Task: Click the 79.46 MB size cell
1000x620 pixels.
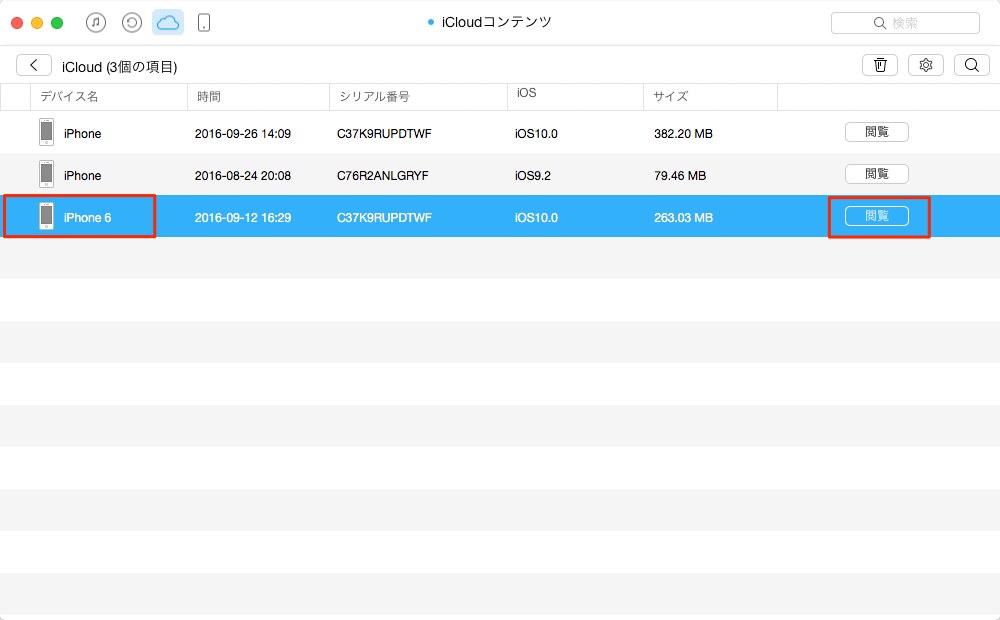Action: coord(680,176)
